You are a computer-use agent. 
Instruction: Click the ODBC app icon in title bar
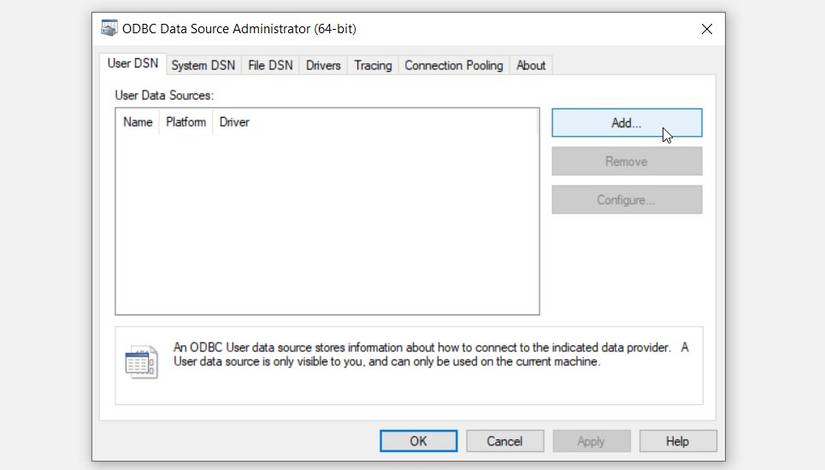coord(109,29)
